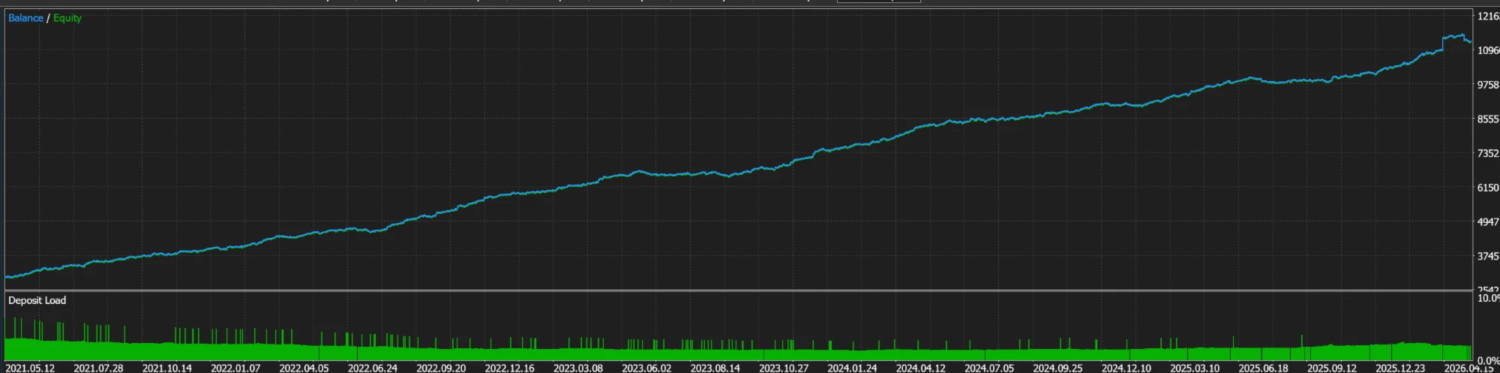
Task: Click the 2022.12.16 date label
Action: 510,367
